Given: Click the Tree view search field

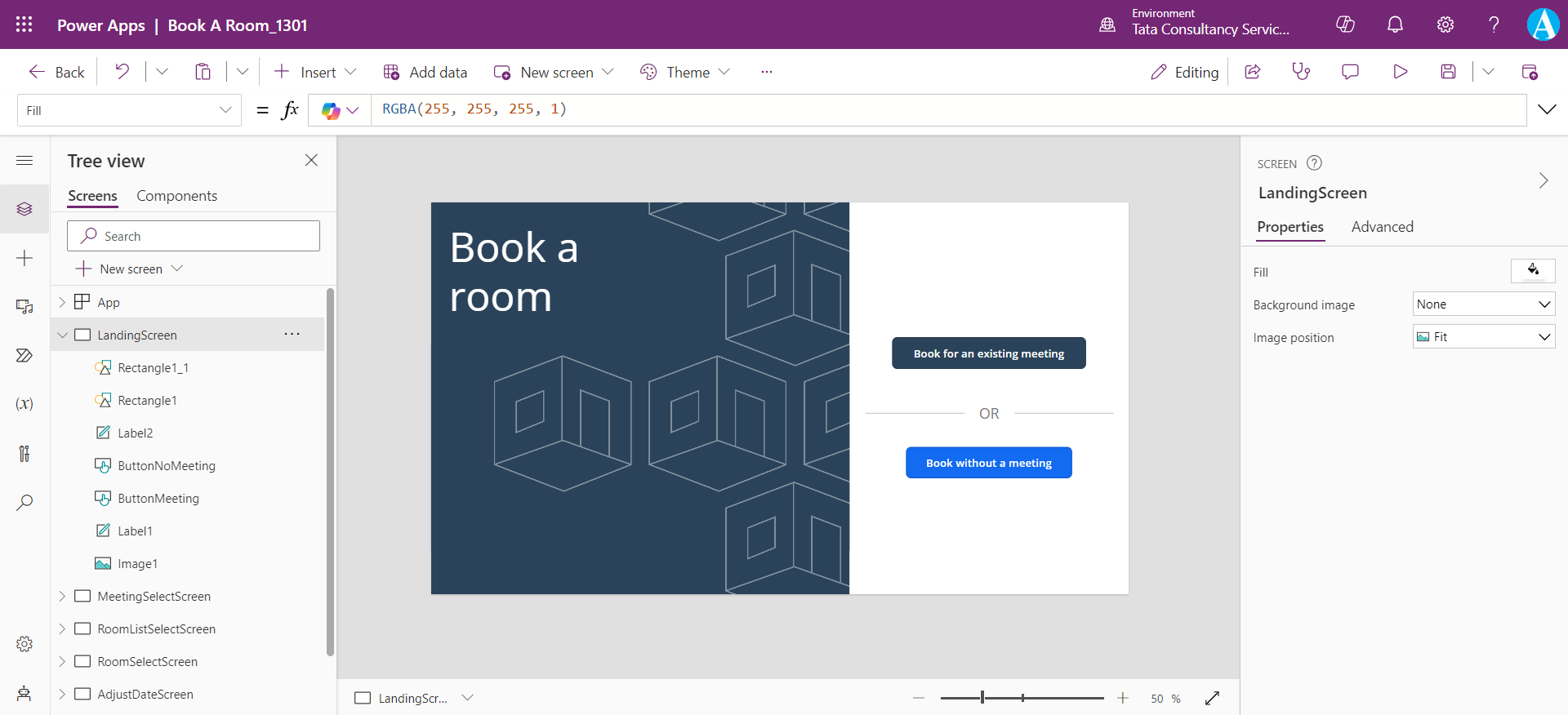Looking at the screenshot, I should 194,236.
